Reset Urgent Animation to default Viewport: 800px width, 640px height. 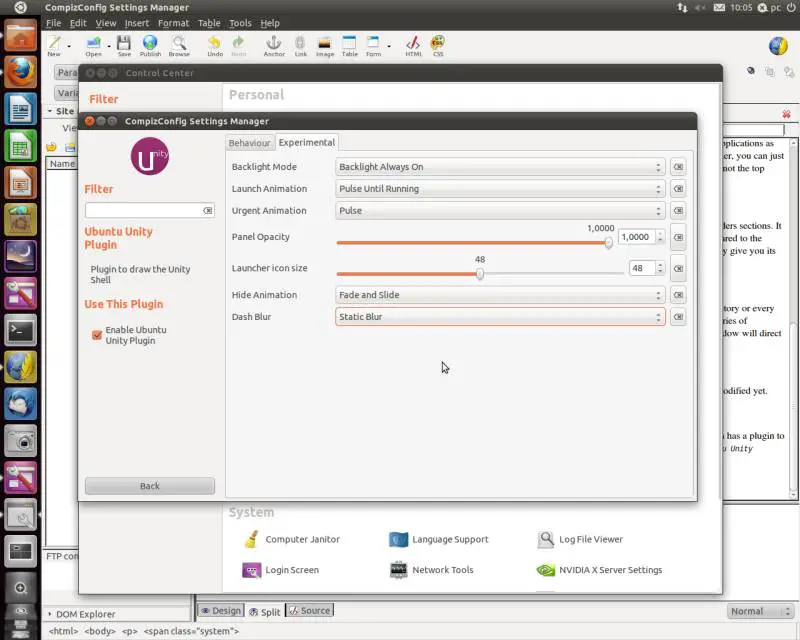point(678,211)
